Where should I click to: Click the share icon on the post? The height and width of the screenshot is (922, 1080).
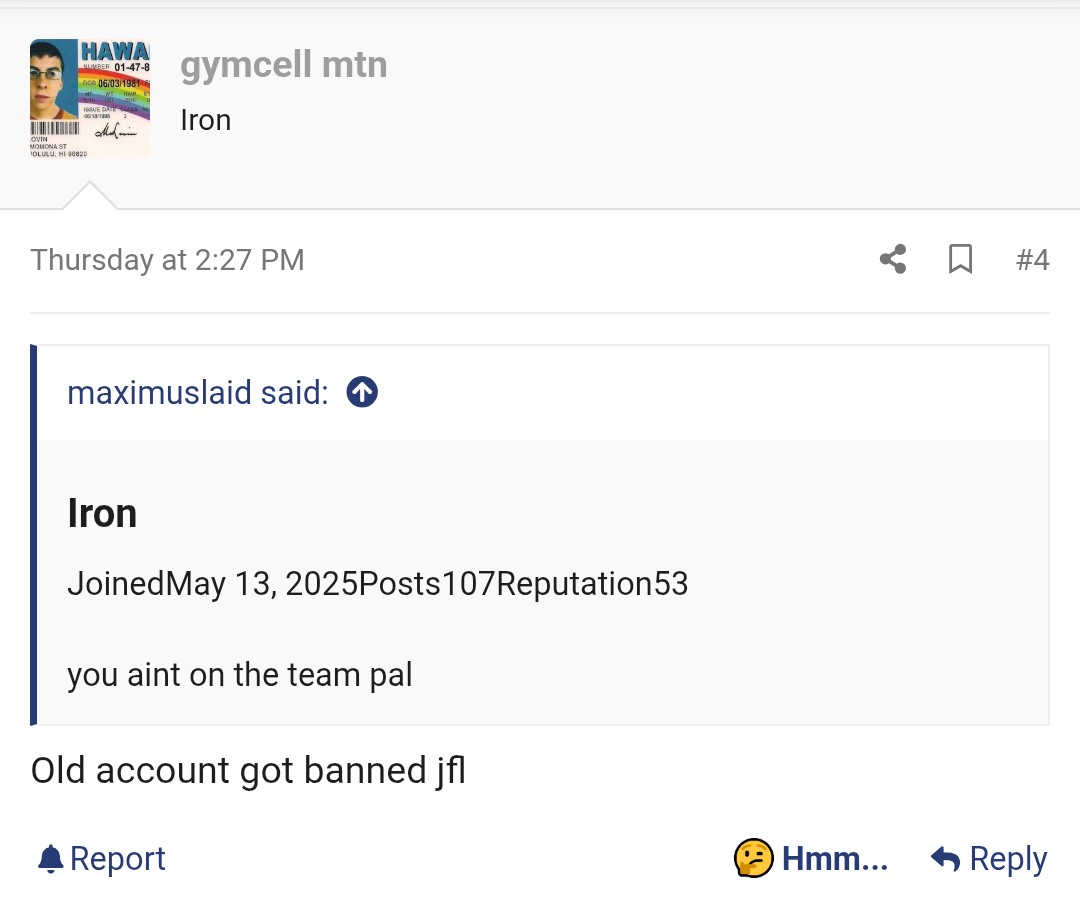click(x=893, y=260)
